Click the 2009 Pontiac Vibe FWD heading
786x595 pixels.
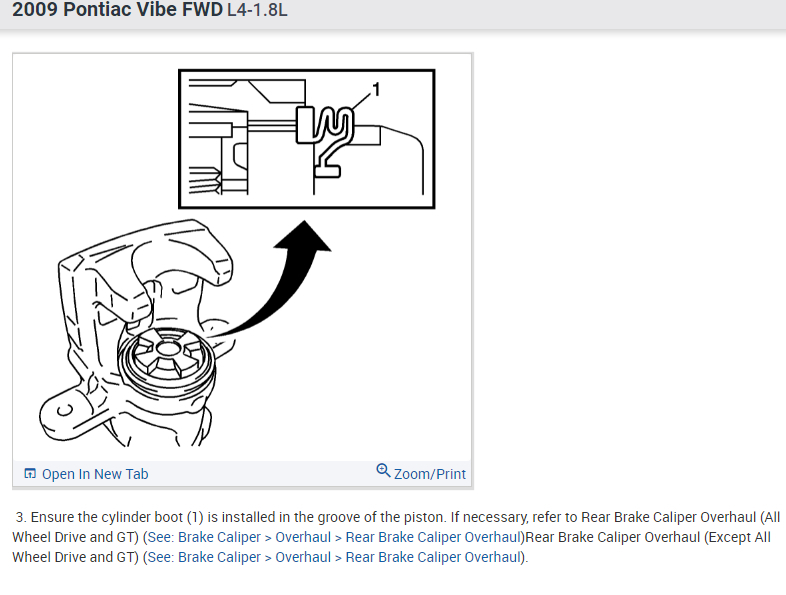pos(117,10)
